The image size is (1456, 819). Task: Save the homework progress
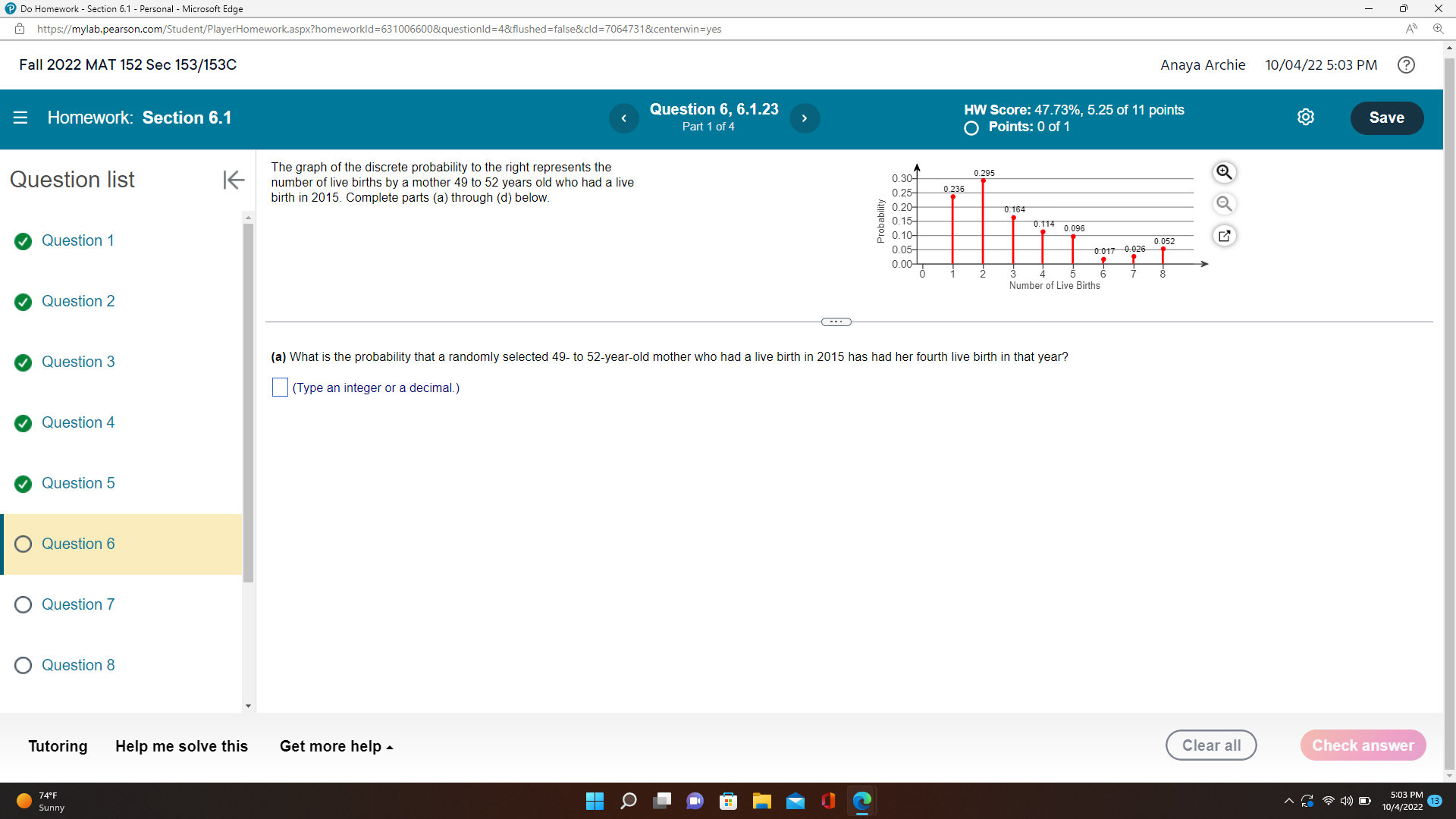coord(1387,118)
